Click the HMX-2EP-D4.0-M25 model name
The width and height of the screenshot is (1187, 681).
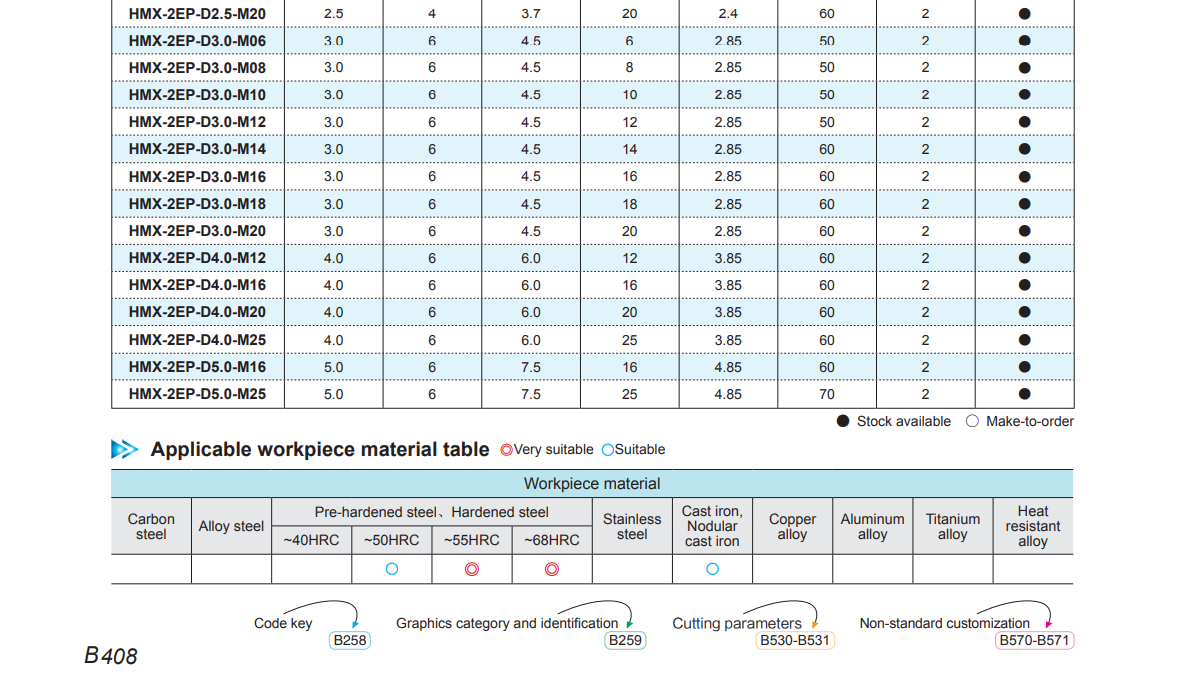197,340
